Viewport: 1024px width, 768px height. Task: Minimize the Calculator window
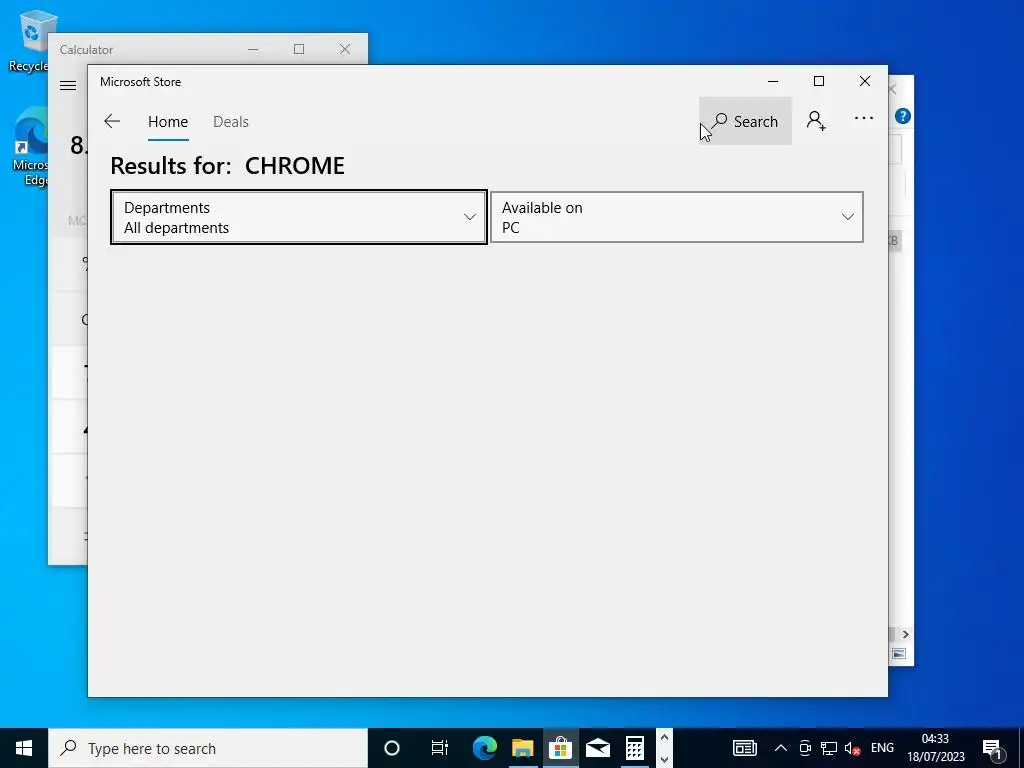[253, 49]
